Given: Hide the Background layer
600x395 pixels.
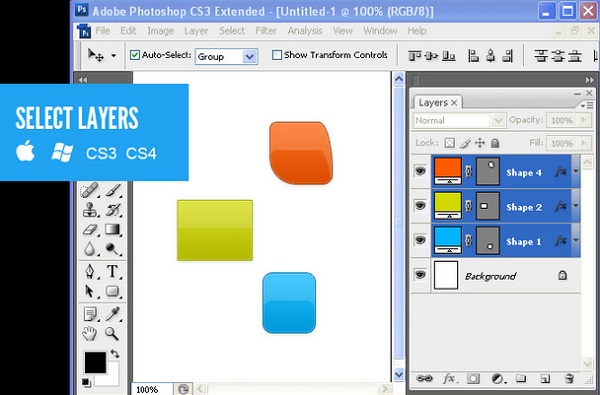Looking at the screenshot, I should coord(420,275).
